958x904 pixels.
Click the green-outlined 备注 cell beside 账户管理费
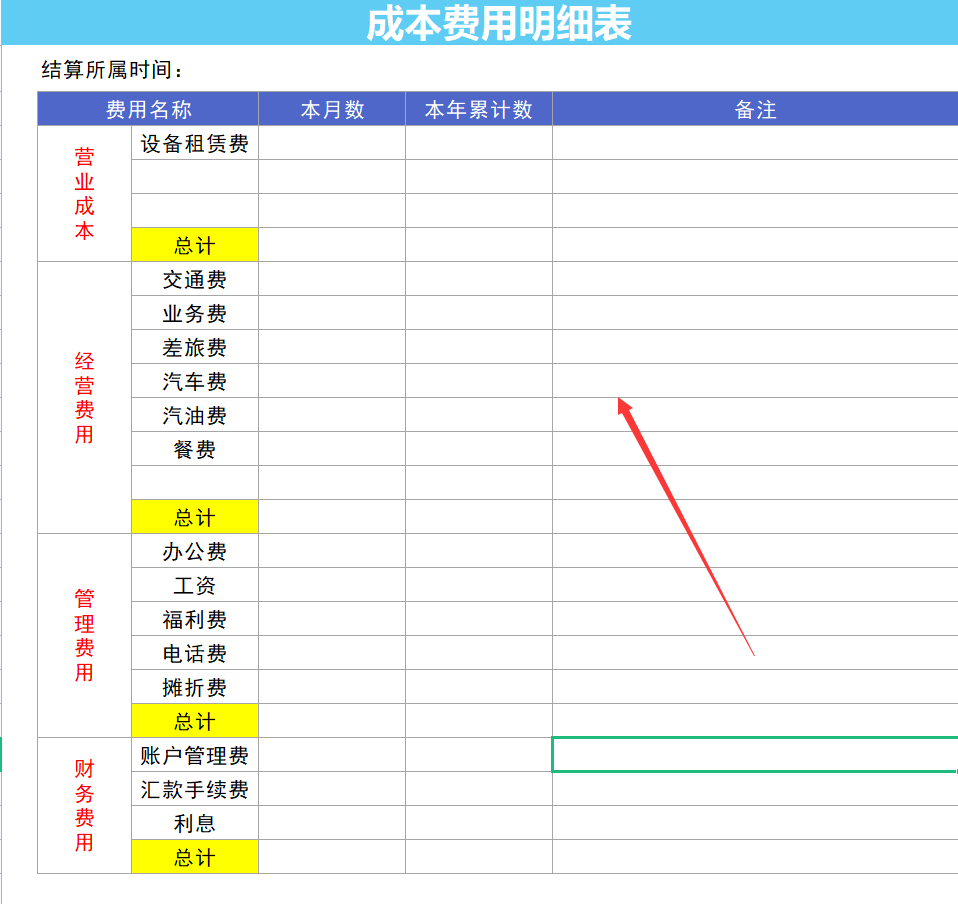pos(752,755)
